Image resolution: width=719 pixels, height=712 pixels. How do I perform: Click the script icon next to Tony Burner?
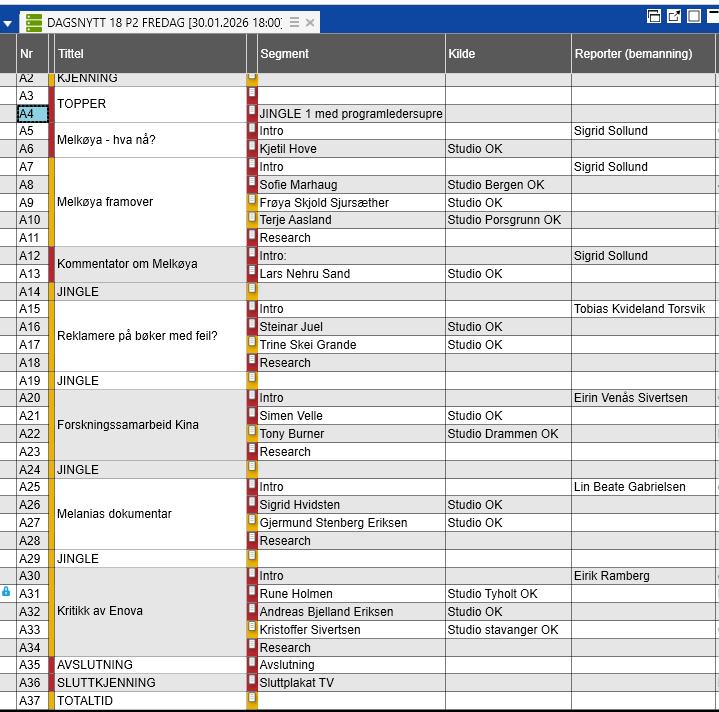point(252,433)
